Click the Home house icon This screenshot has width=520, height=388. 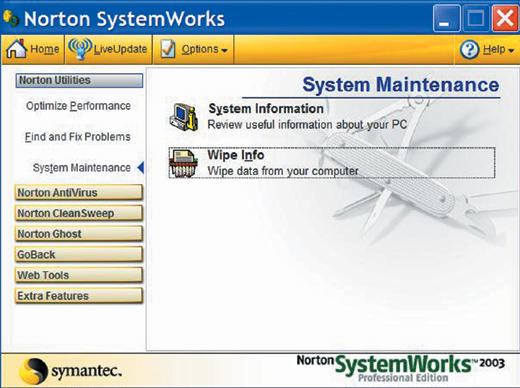coord(16,49)
